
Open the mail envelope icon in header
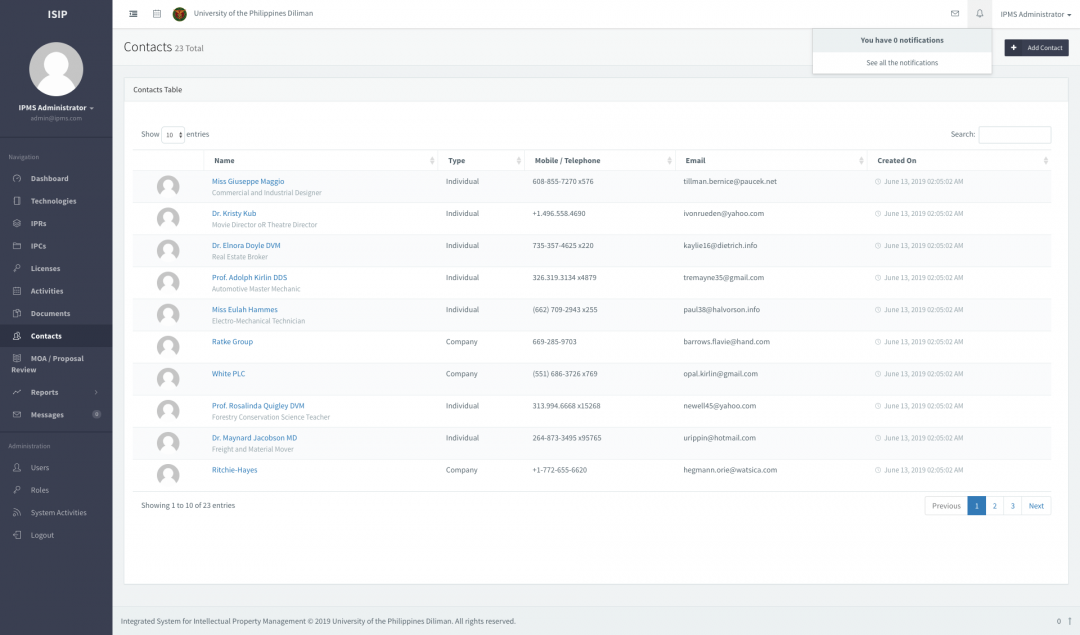pyautogui.click(x=955, y=14)
